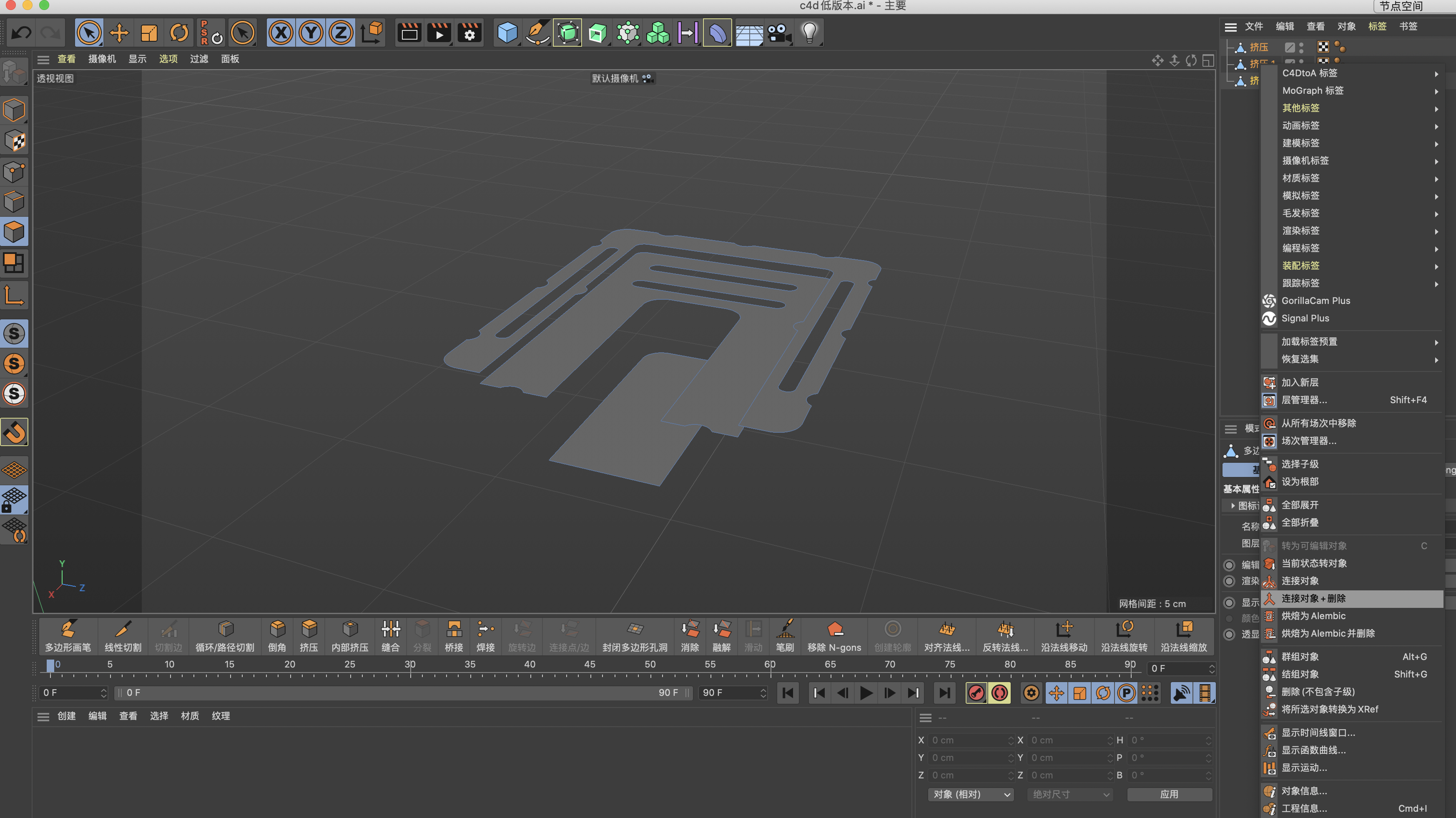Open the 摄像机 viewport menu
This screenshot has height=818, width=1456.
tap(102, 59)
